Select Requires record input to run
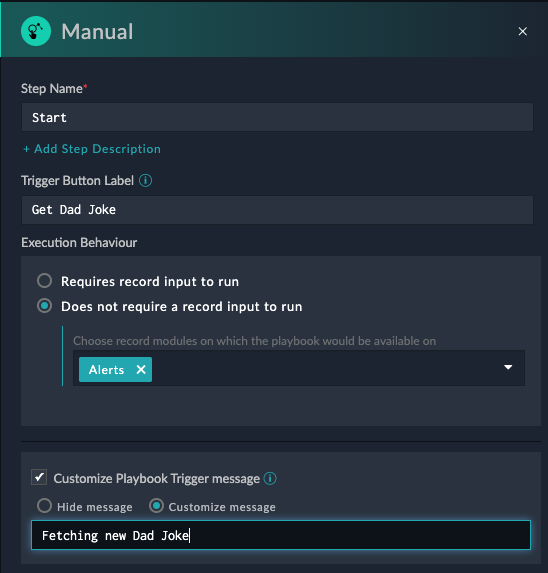Image resolution: width=548 pixels, height=573 pixels. 45,281
